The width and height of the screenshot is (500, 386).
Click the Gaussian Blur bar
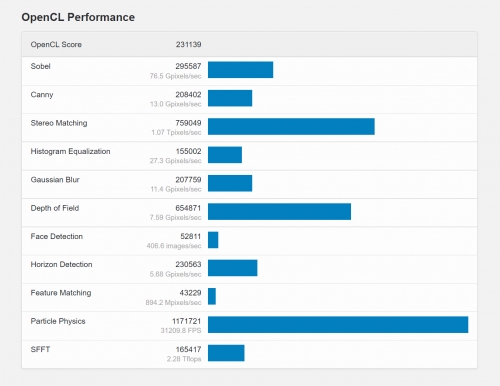coord(230,183)
